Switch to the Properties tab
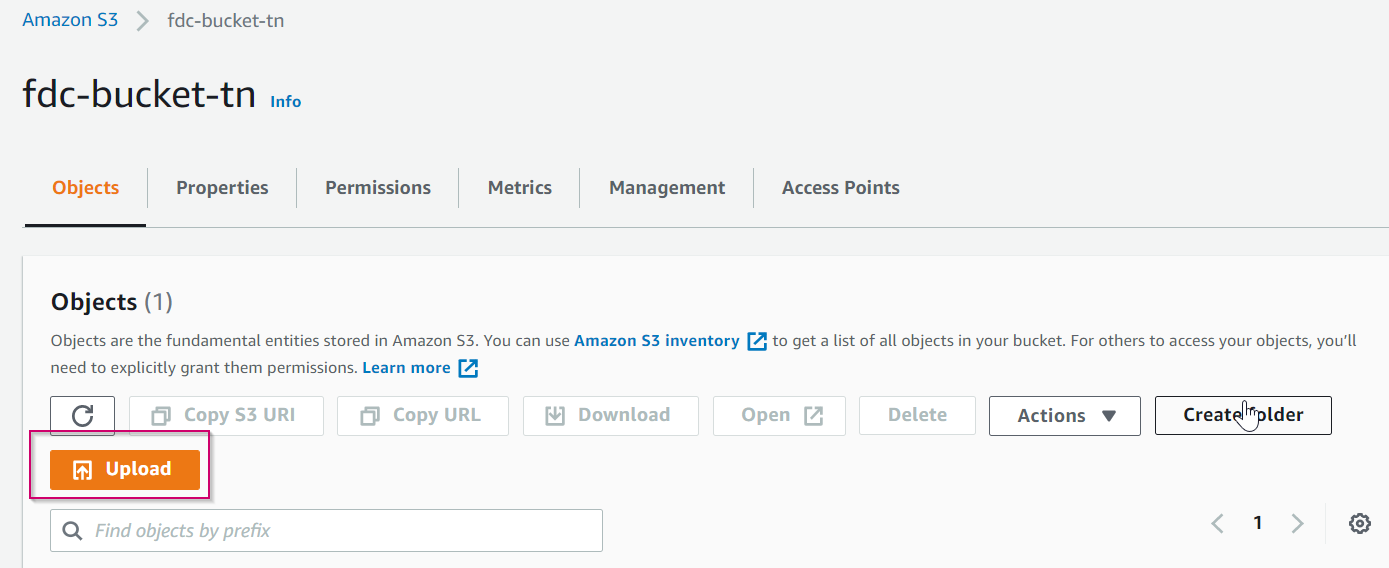 click(222, 188)
